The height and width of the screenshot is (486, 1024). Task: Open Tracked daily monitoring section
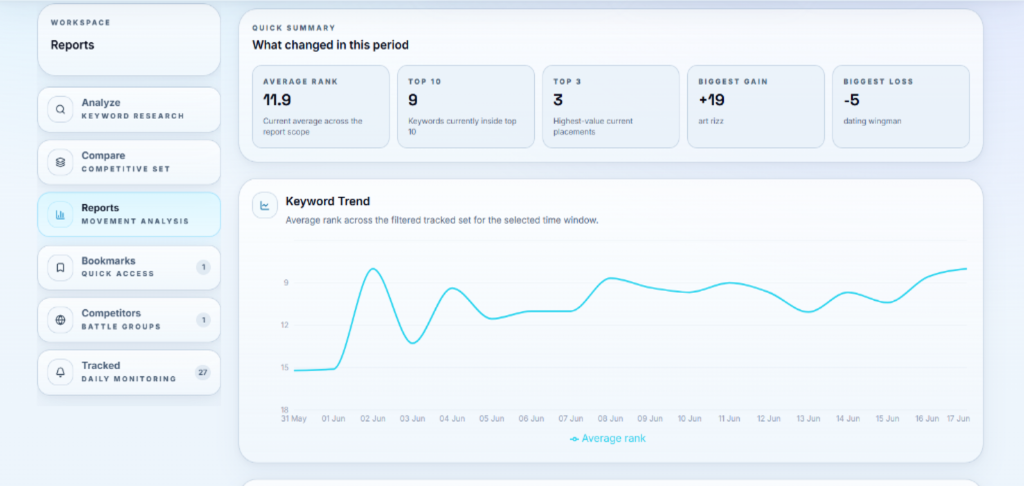tap(129, 372)
